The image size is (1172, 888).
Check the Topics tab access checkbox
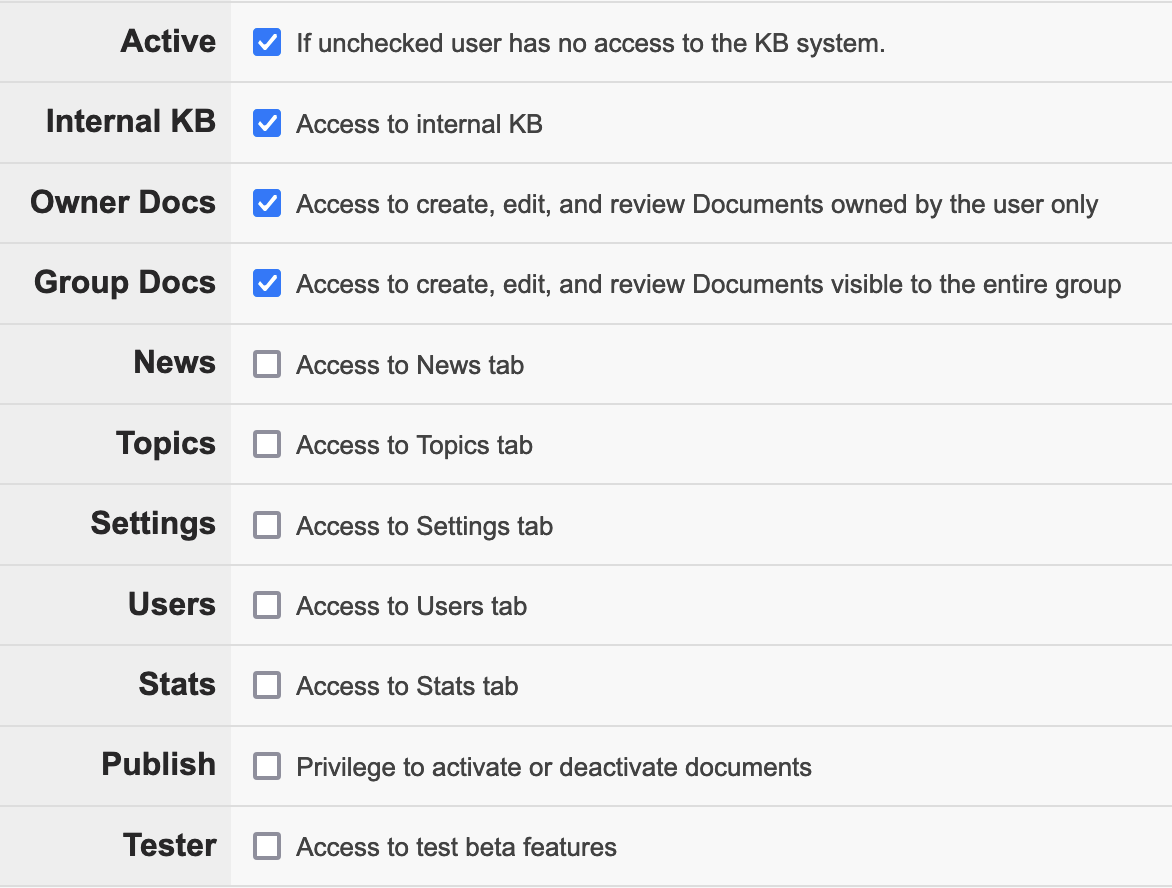pyautogui.click(x=267, y=445)
